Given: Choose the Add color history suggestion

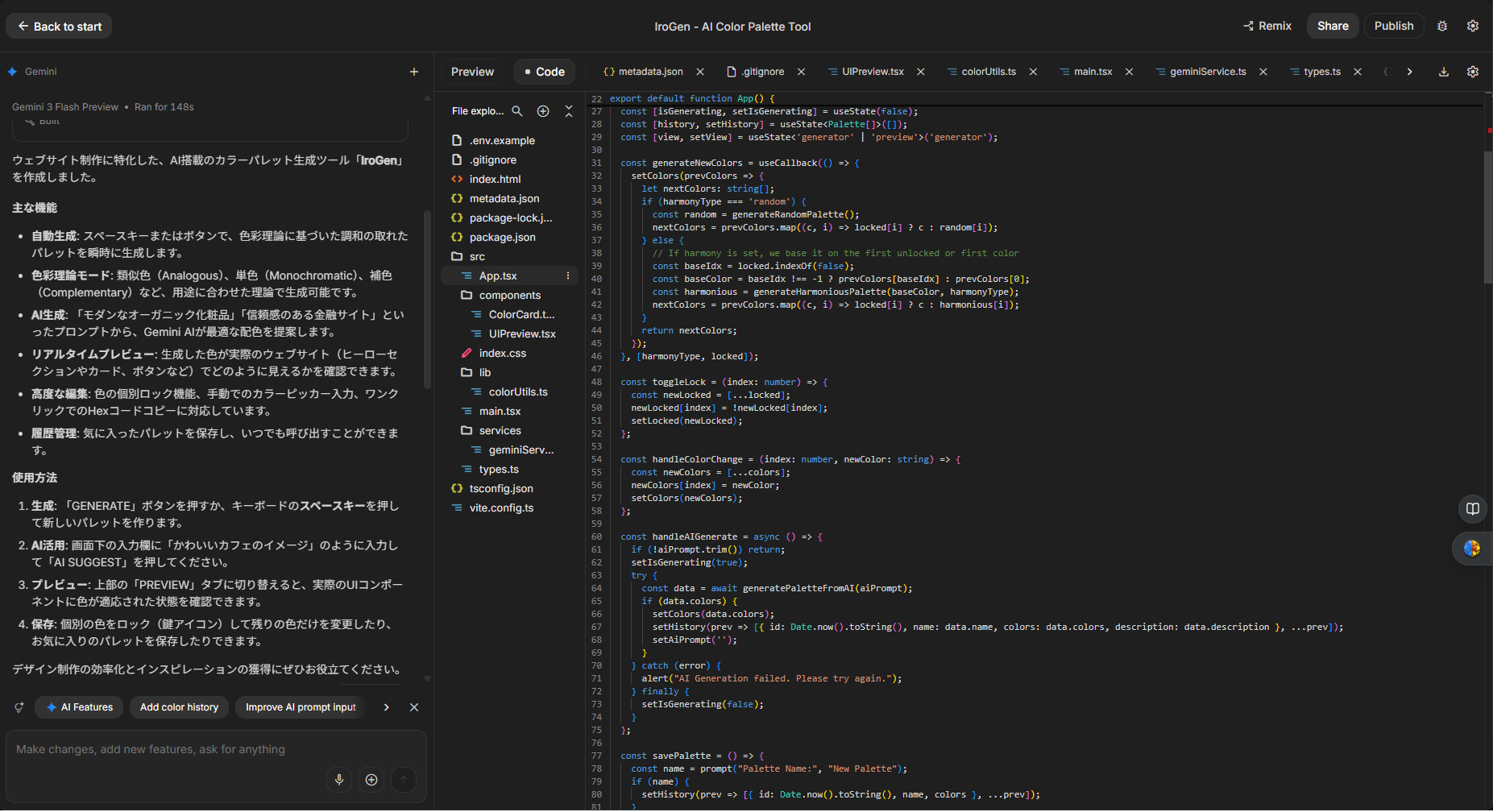Looking at the screenshot, I should pos(179,707).
